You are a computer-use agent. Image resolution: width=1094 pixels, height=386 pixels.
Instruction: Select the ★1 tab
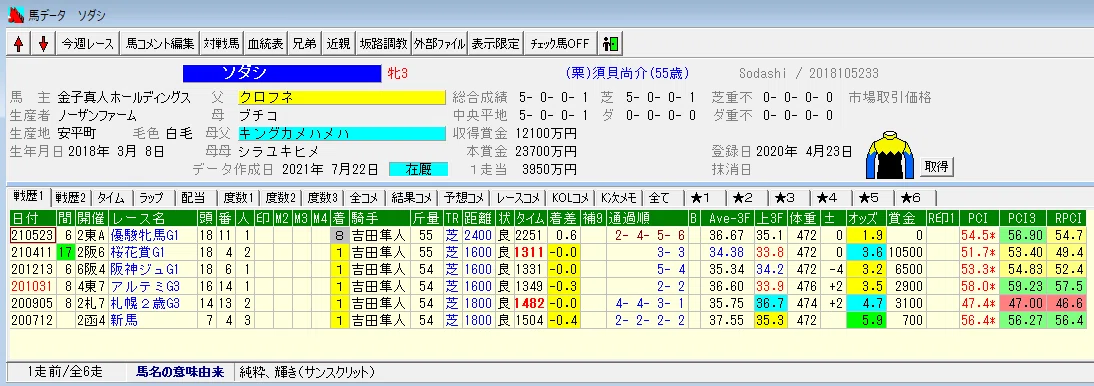pyautogui.click(x=703, y=198)
